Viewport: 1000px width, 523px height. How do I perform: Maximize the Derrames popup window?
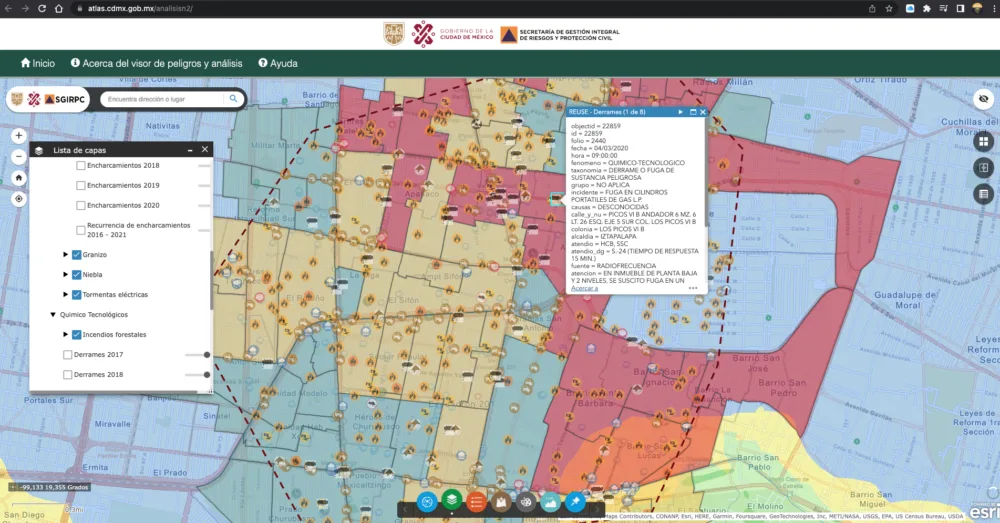coord(693,112)
